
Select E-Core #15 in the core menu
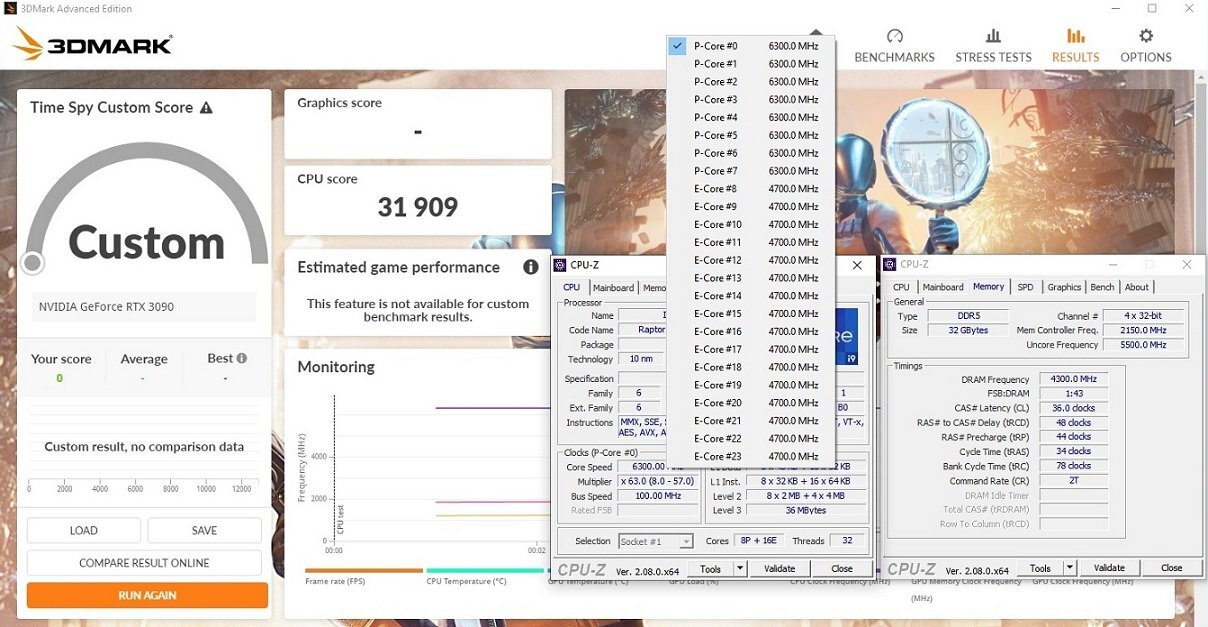(751, 314)
